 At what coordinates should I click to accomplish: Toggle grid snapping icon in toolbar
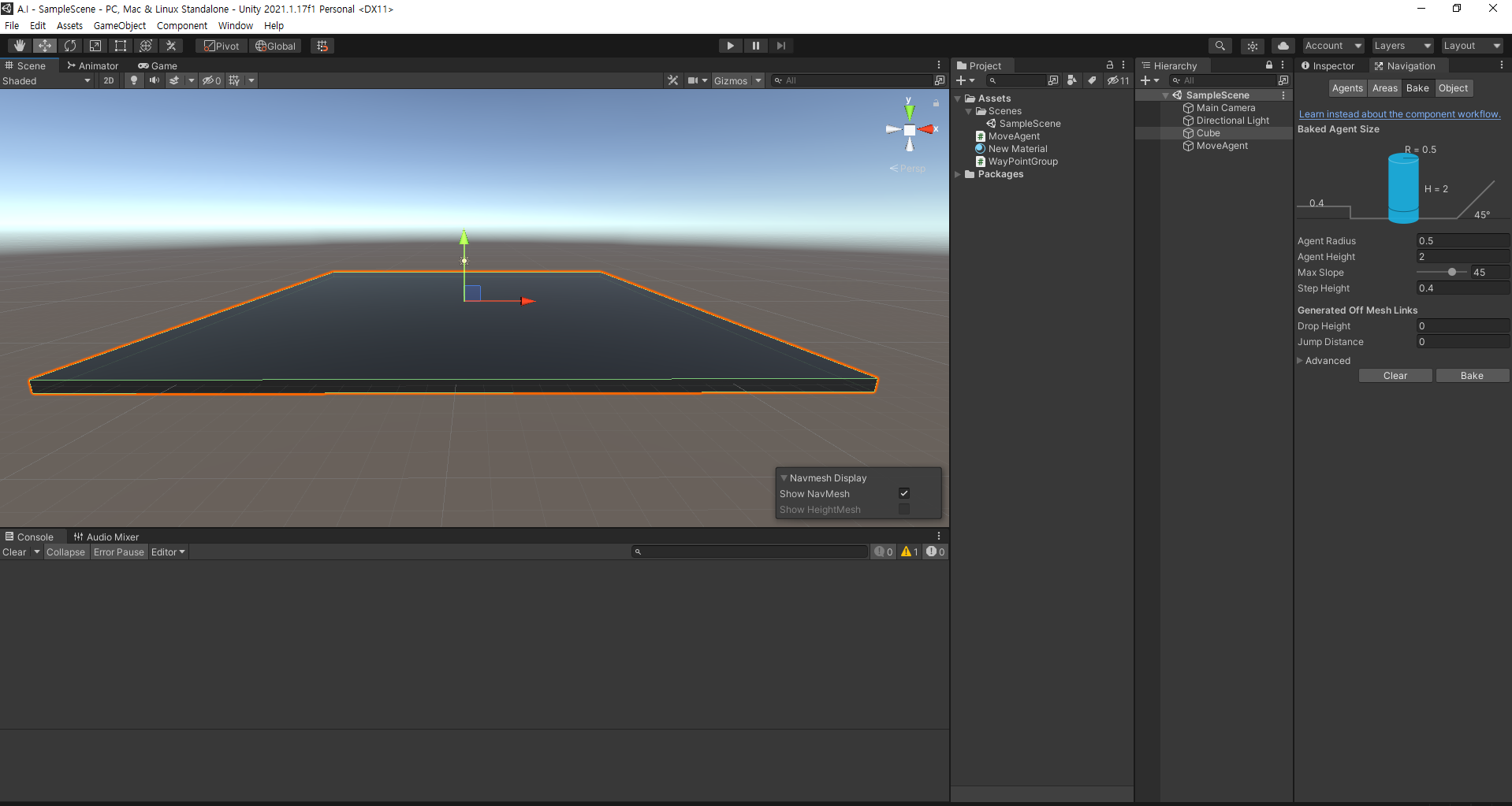[x=322, y=46]
